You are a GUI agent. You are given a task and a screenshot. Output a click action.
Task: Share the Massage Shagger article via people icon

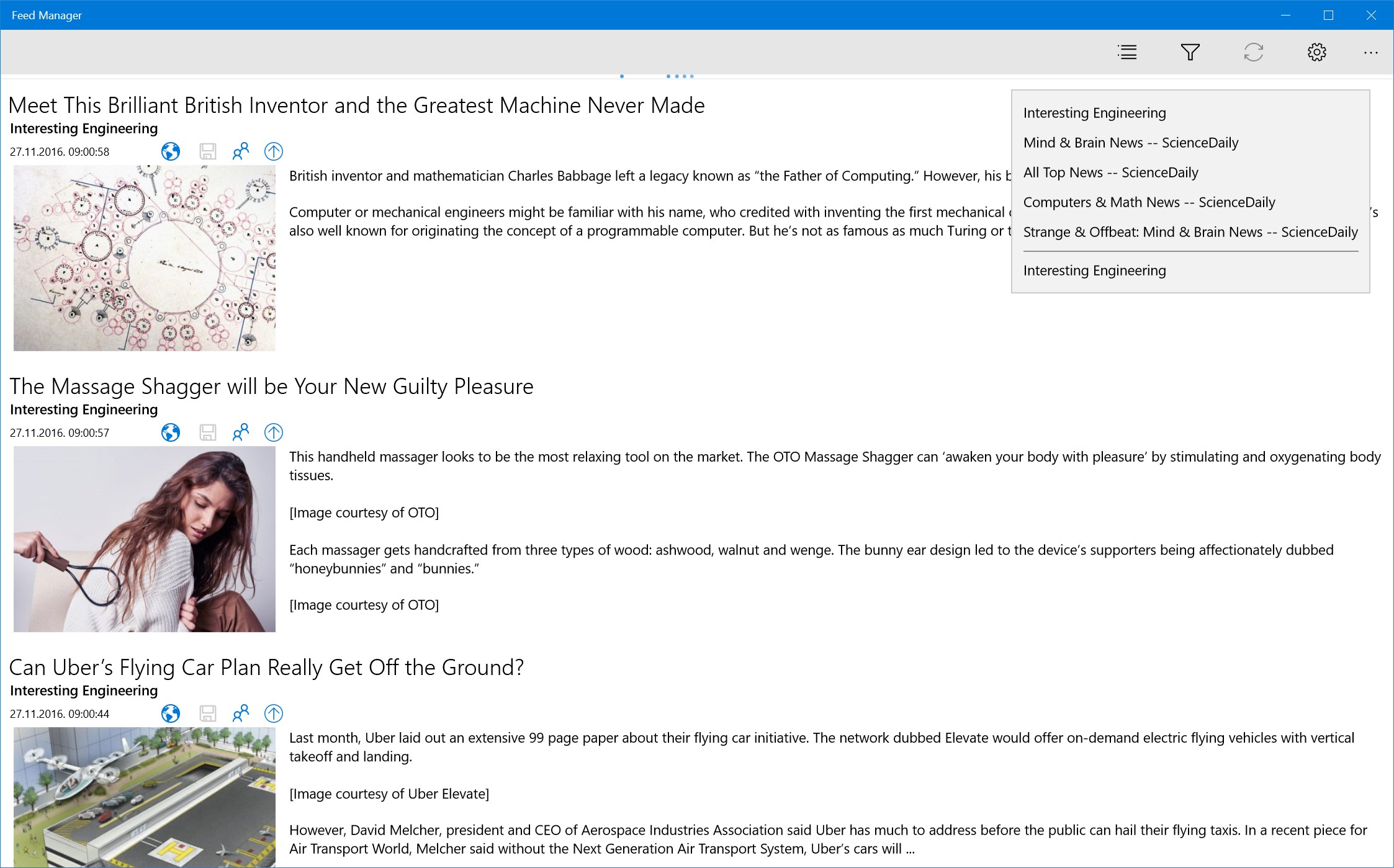[240, 432]
